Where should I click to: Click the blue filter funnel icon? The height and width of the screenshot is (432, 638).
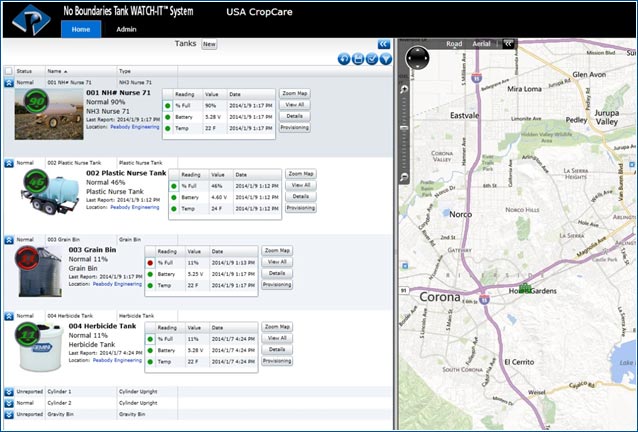point(385,59)
